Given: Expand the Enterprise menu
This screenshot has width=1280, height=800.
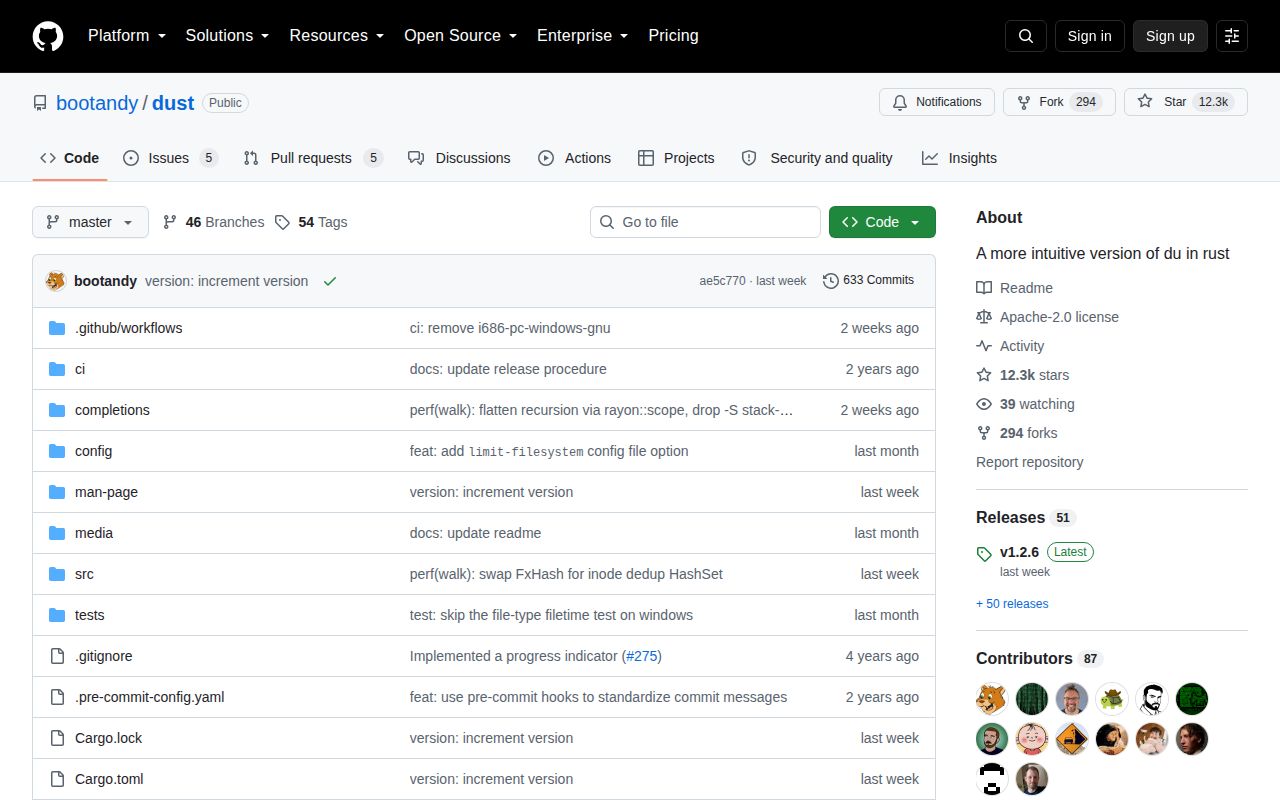Looking at the screenshot, I should [582, 36].
